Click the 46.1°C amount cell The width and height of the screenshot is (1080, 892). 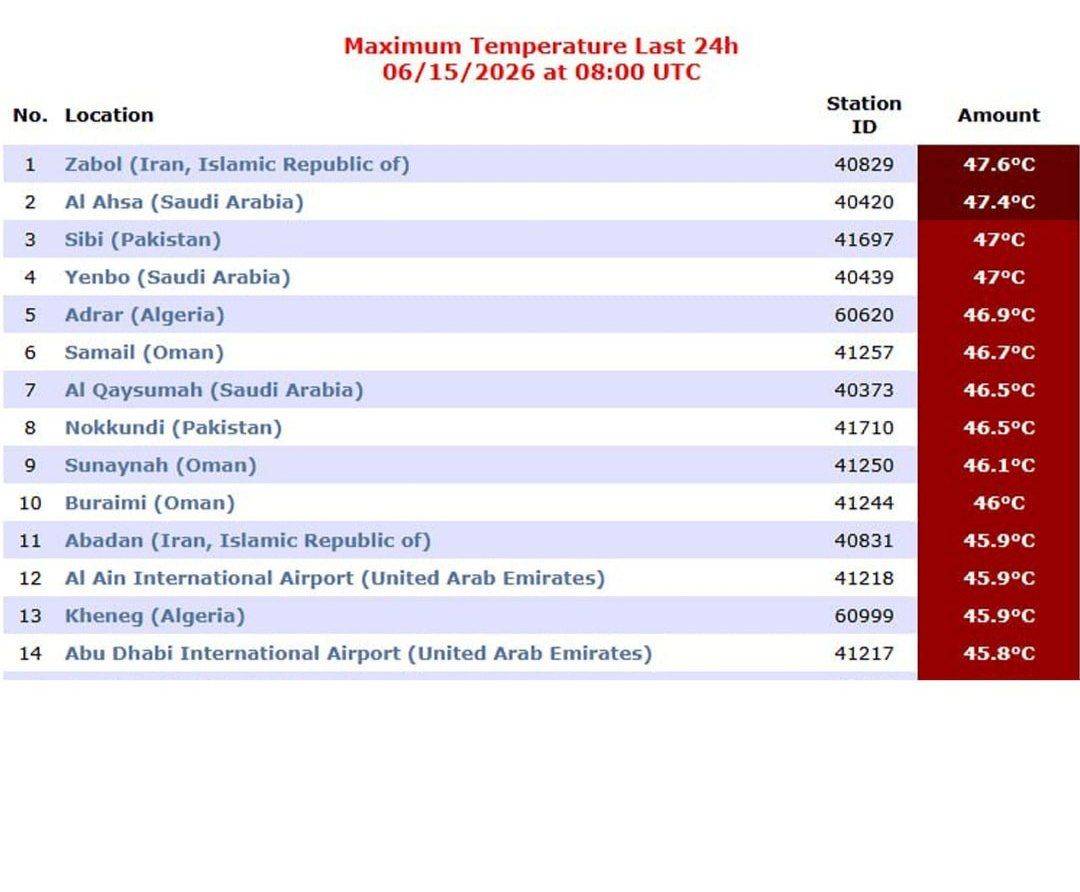click(x=999, y=465)
